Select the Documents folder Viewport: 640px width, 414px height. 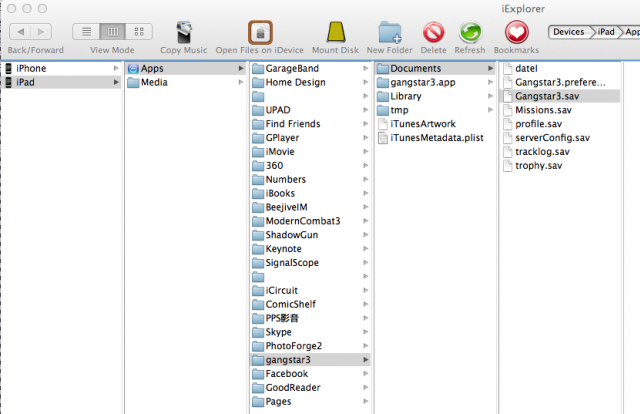pos(435,68)
